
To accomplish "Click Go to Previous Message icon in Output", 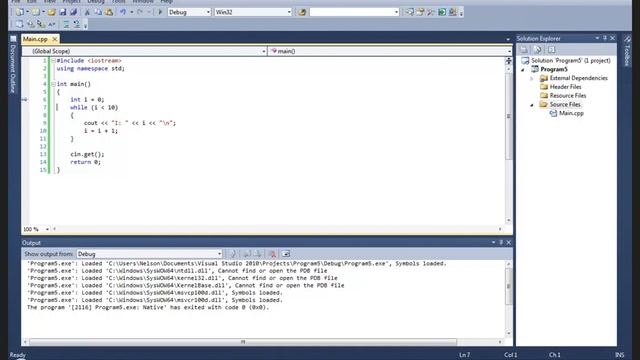I will (x=247, y=254).
